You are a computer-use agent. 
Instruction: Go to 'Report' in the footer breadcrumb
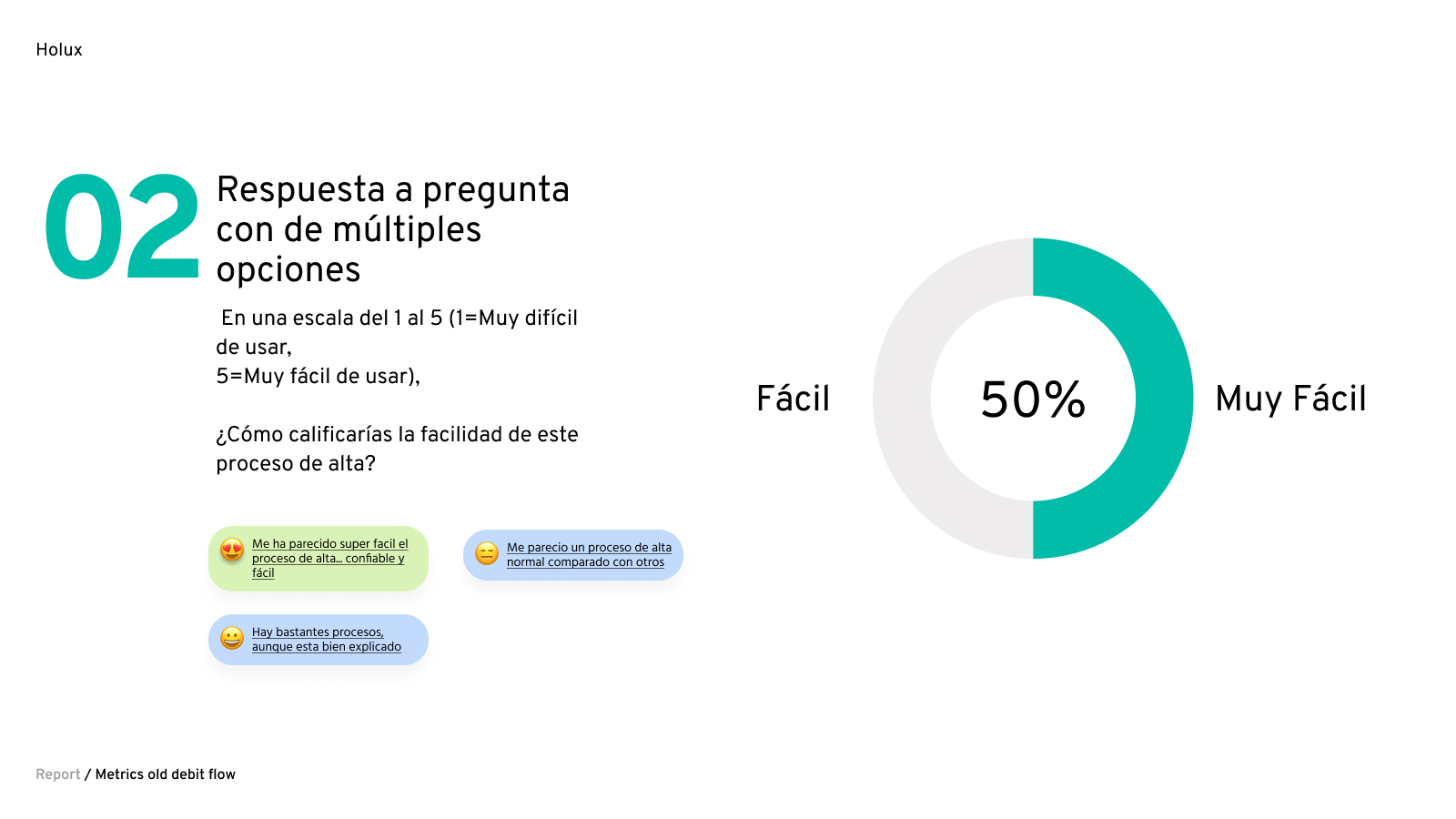(x=58, y=774)
